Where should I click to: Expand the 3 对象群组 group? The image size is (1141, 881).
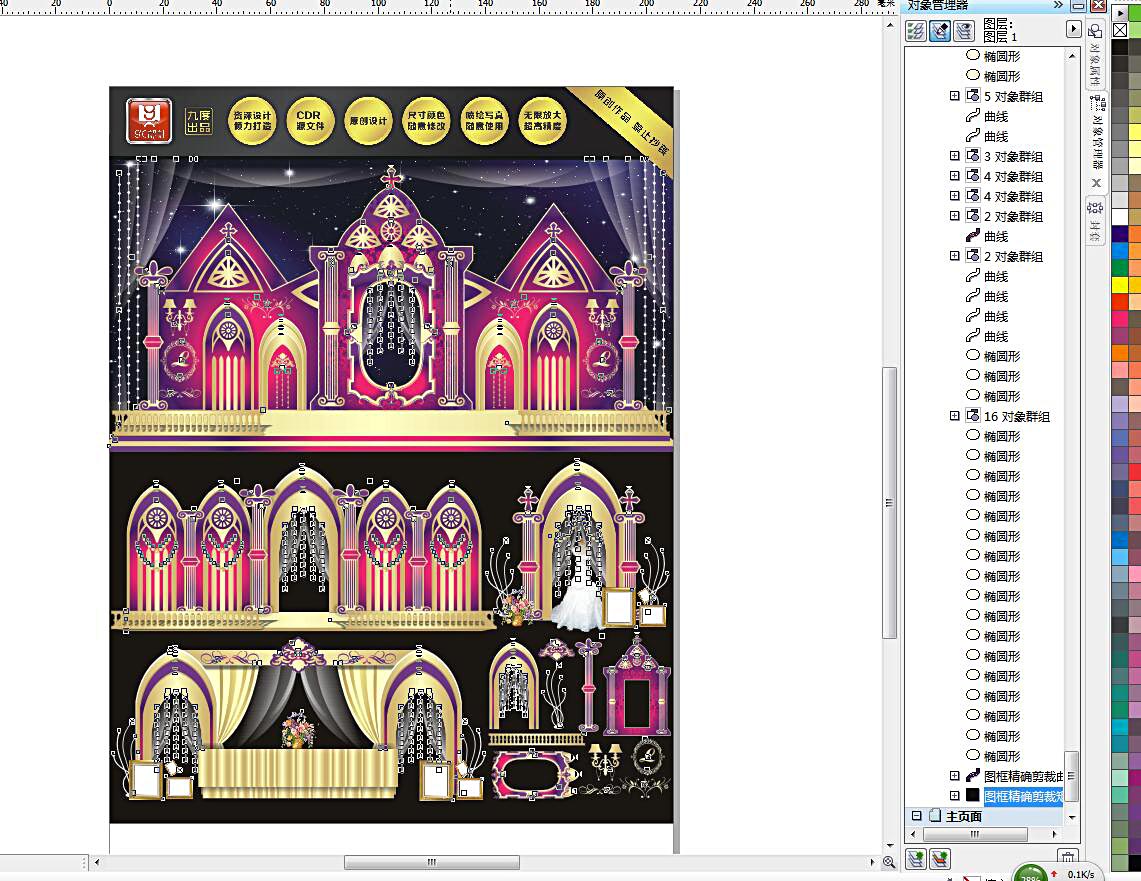coord(955,156)
